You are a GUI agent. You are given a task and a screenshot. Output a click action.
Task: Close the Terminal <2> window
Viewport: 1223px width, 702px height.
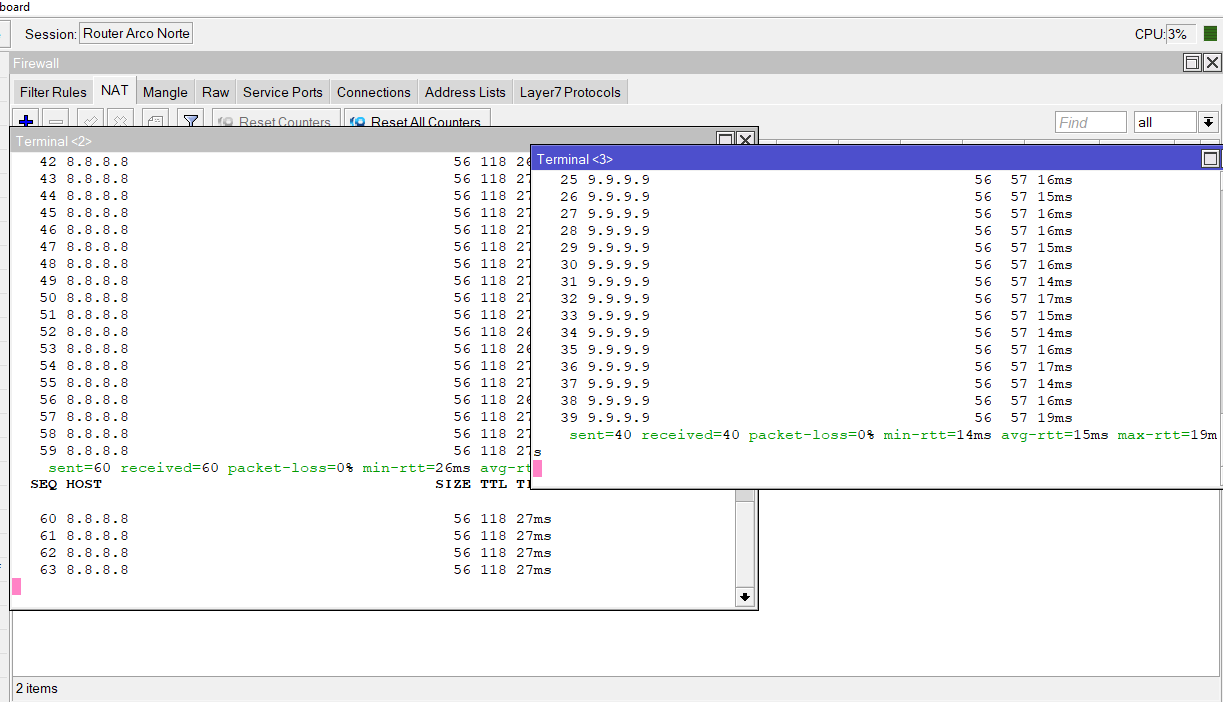pyautogui.click(x=745, y=140)
